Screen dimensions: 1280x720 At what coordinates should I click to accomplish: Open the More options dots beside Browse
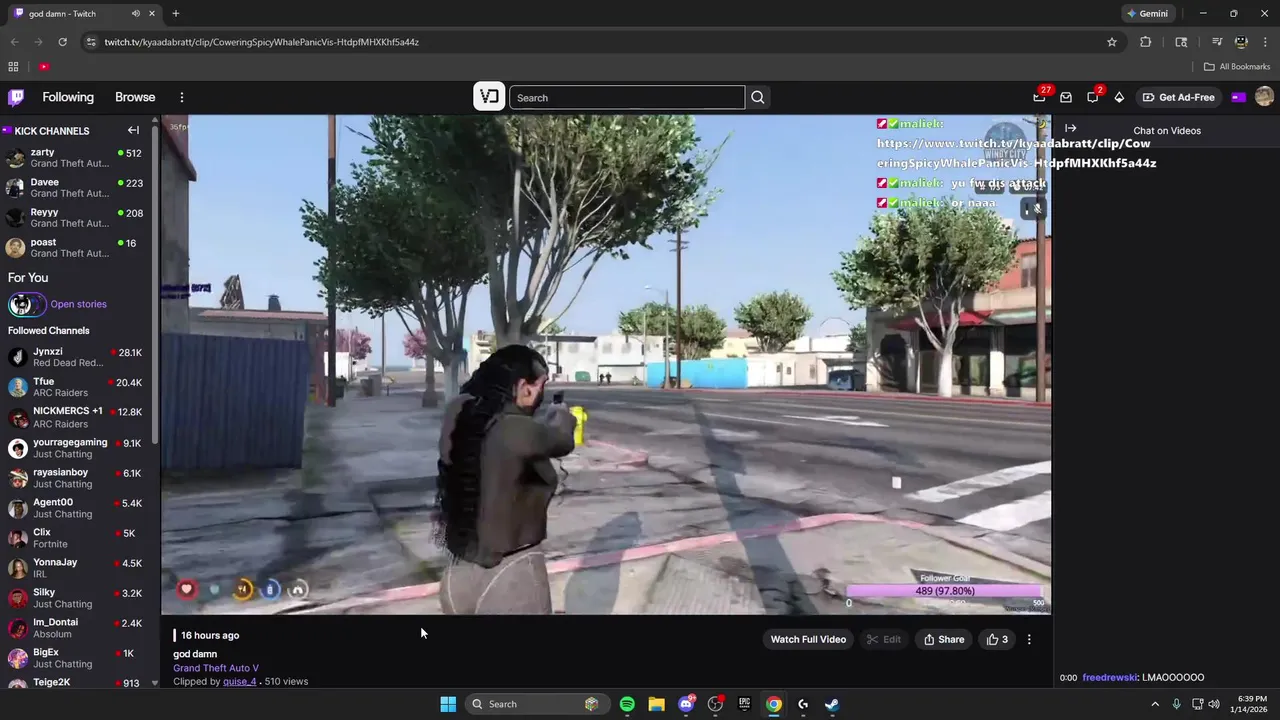coord(182,97)
